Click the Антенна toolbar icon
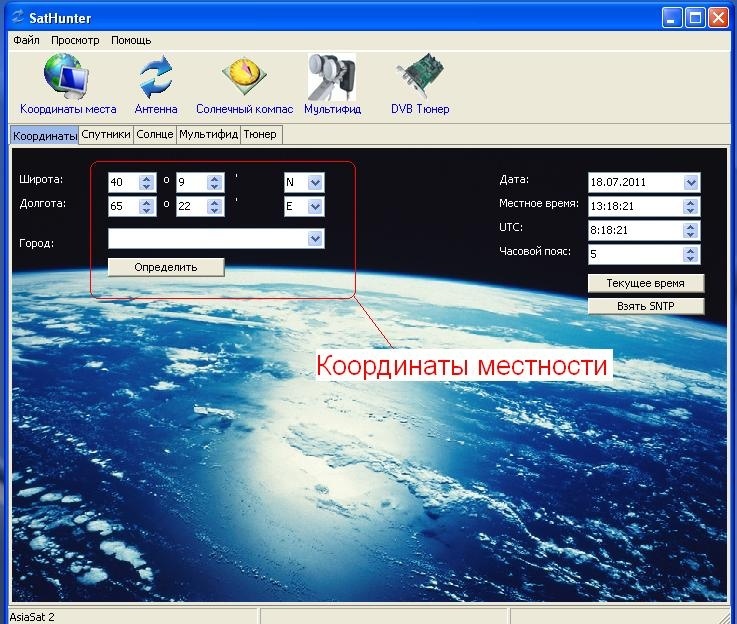Viewport: 737px width, 624px height. (156, 77)
